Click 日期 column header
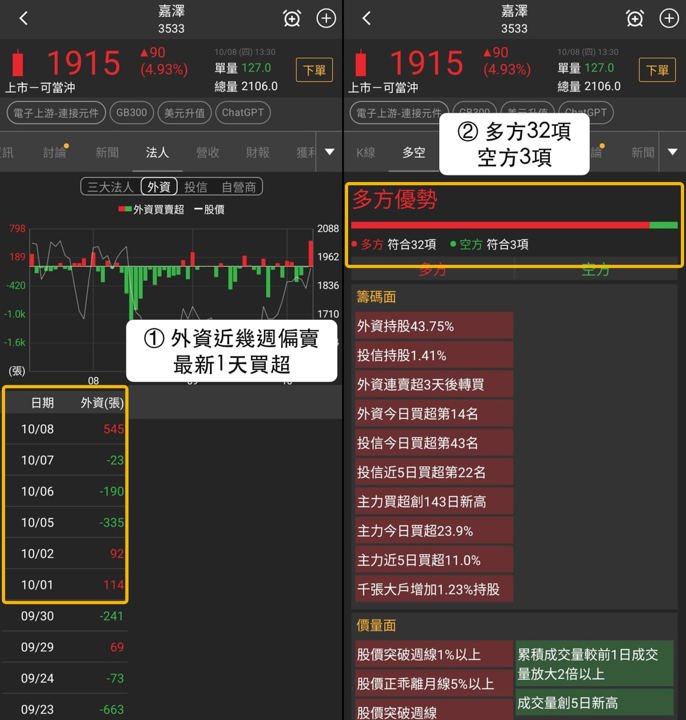 [x=42, y=403]
